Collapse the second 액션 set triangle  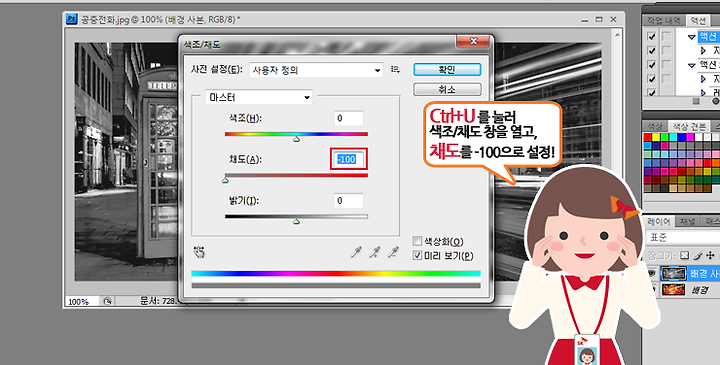click(x=692, y=66)
